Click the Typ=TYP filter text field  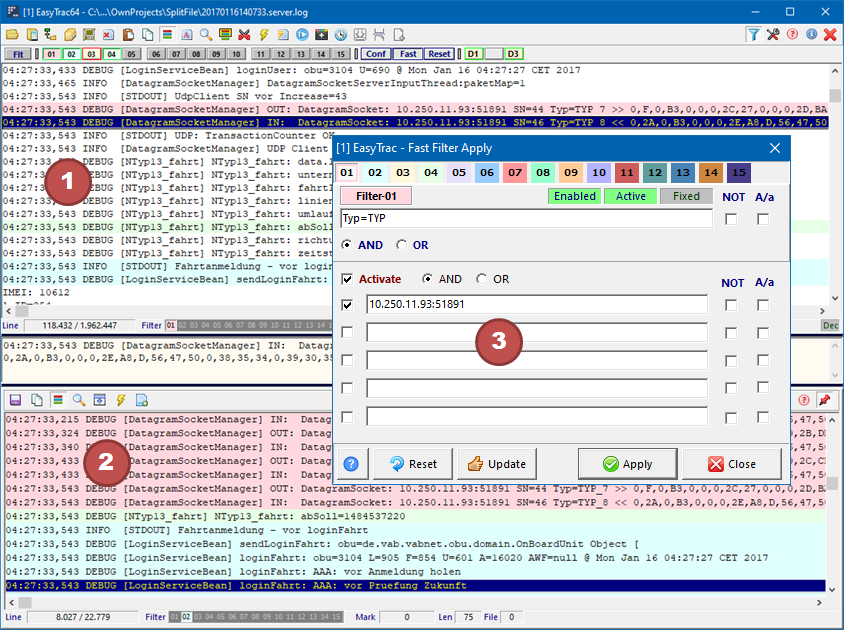(526, 219)
